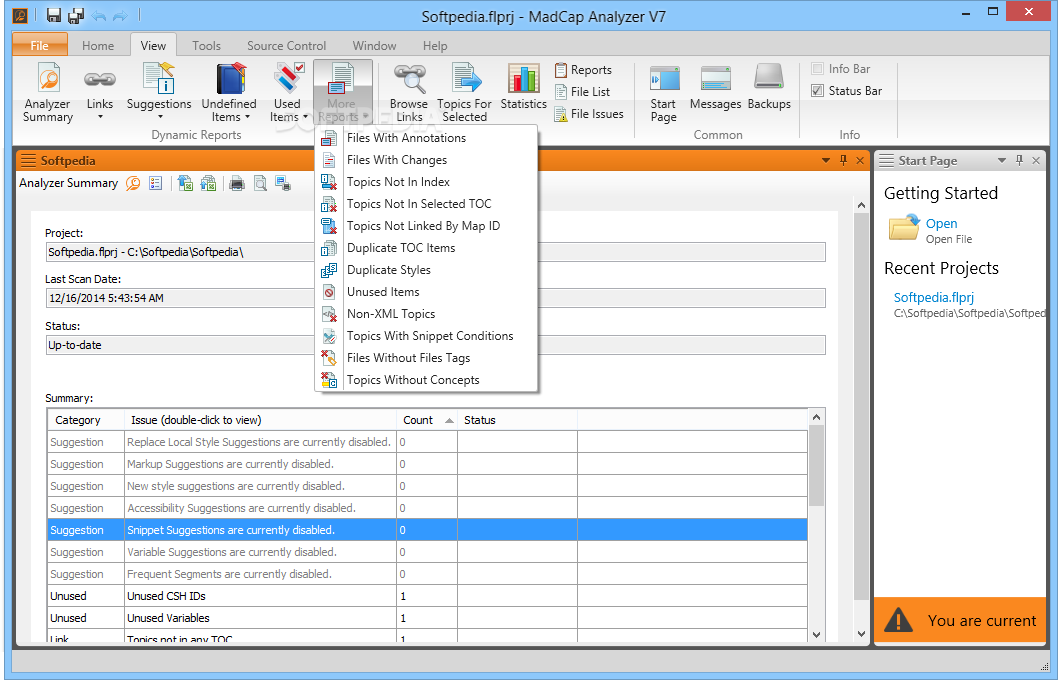The height and width of the screenshot is (680, 1058).
Task: Switch to the Window ribbon tab
Action: click(x=374, y=45)
